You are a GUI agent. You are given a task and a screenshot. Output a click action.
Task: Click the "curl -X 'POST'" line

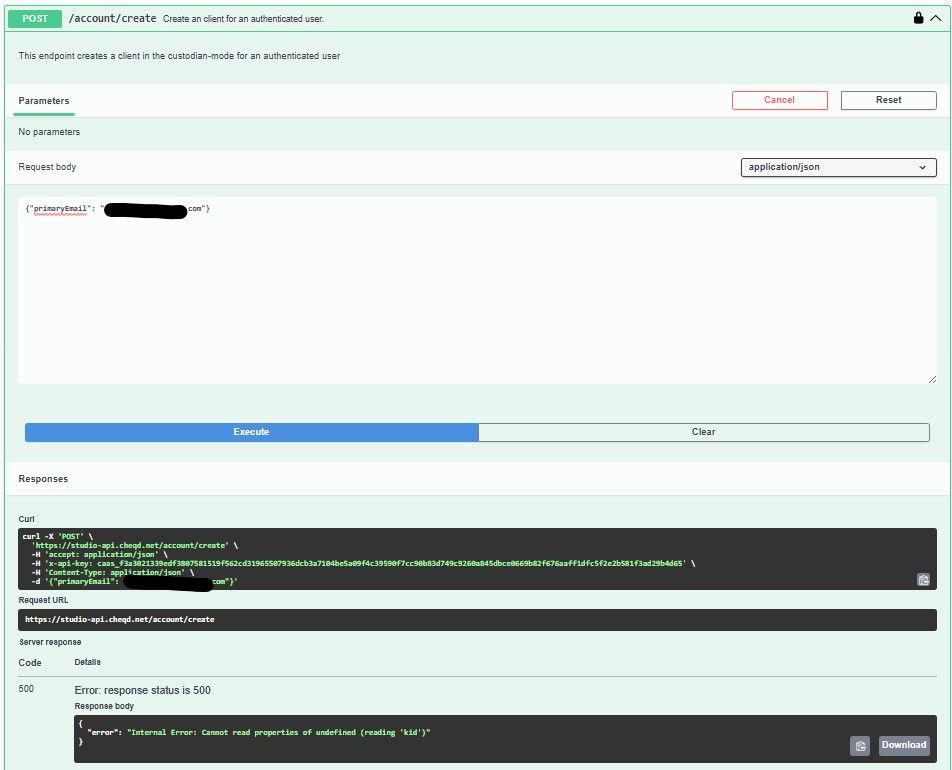point(58,536)
